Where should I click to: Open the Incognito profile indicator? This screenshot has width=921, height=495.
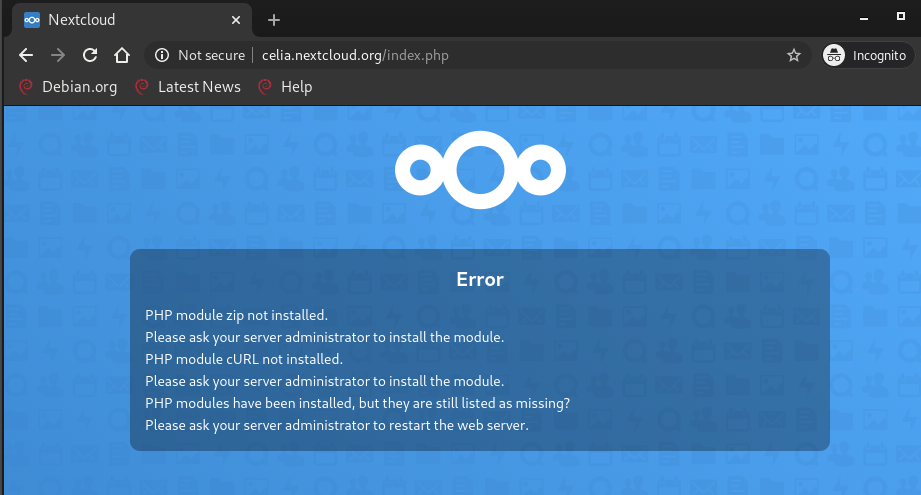[x=867, y=55]
